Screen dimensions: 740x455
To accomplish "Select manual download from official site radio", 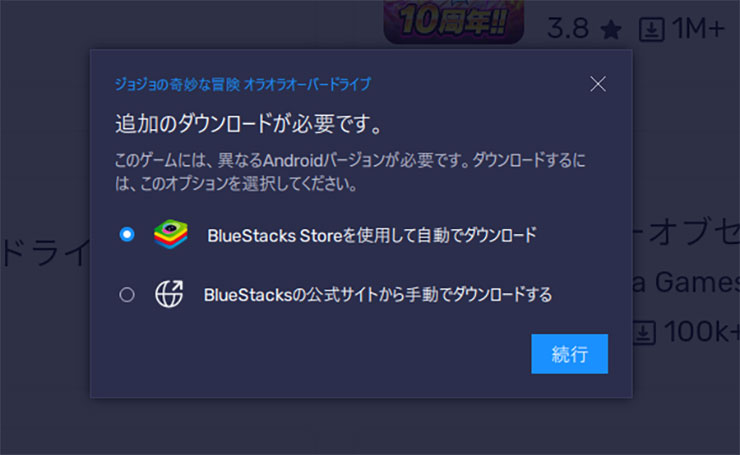I will [x=126, y=295].
